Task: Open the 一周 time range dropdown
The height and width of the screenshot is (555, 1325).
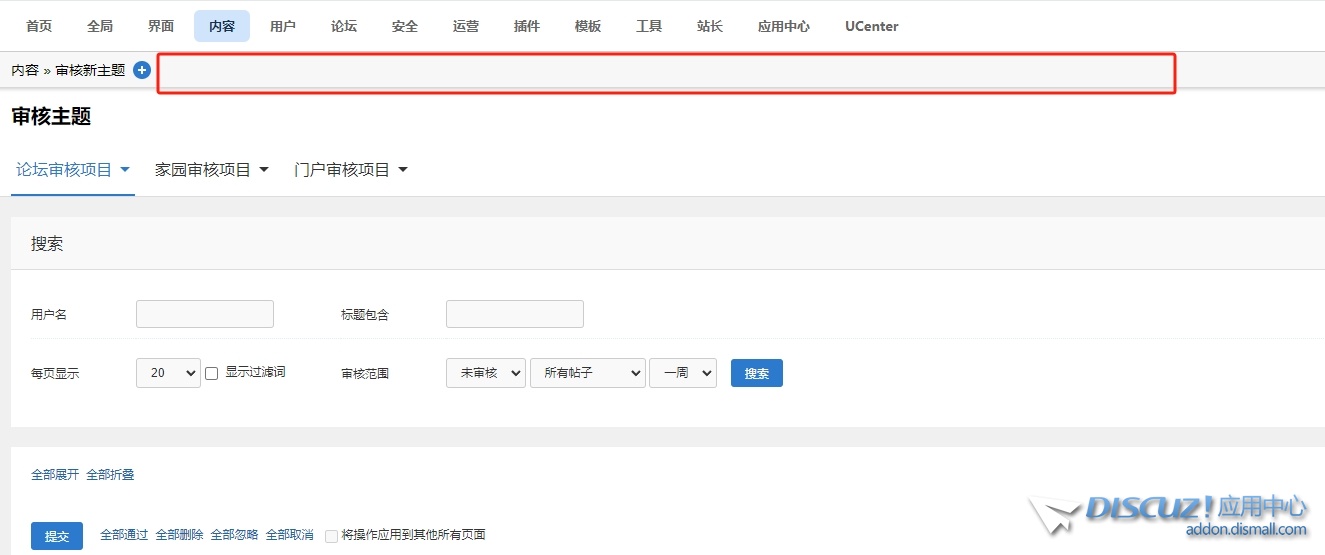Action: [x=683, y=373]
